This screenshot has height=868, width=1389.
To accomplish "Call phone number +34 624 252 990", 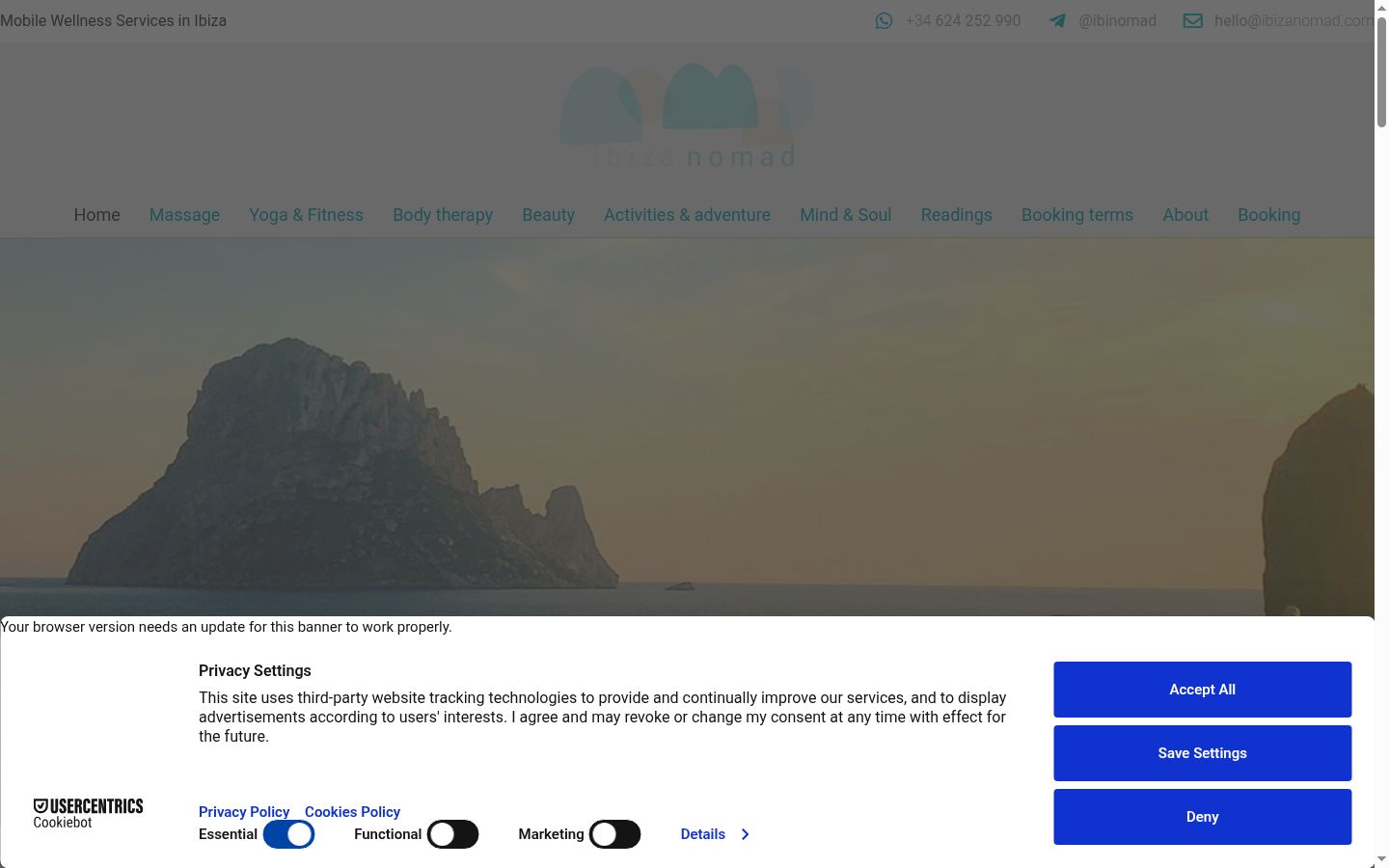I will [x=963, y=20].
